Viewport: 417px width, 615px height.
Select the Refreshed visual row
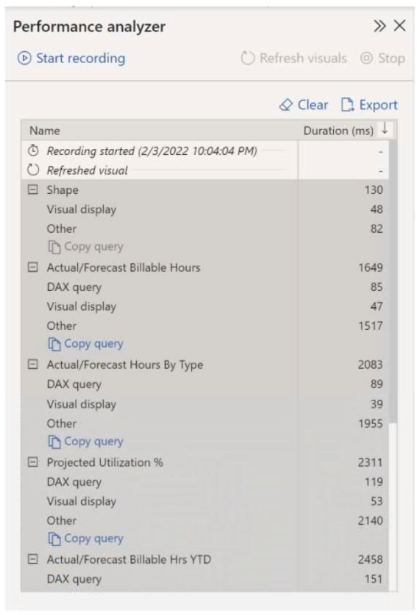pyautogui.click(x=205, y=171)
